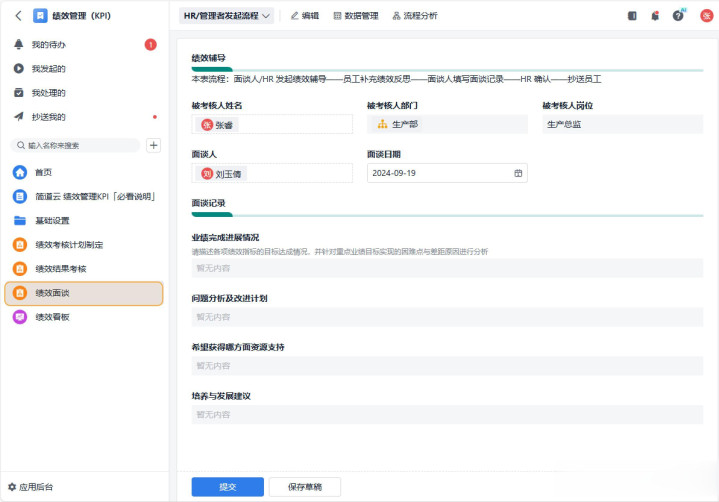This screenshot has width=719, height=502.
Task: Click the 被考核人姓名 field with 张睿
Action: [x=272, y=125]
